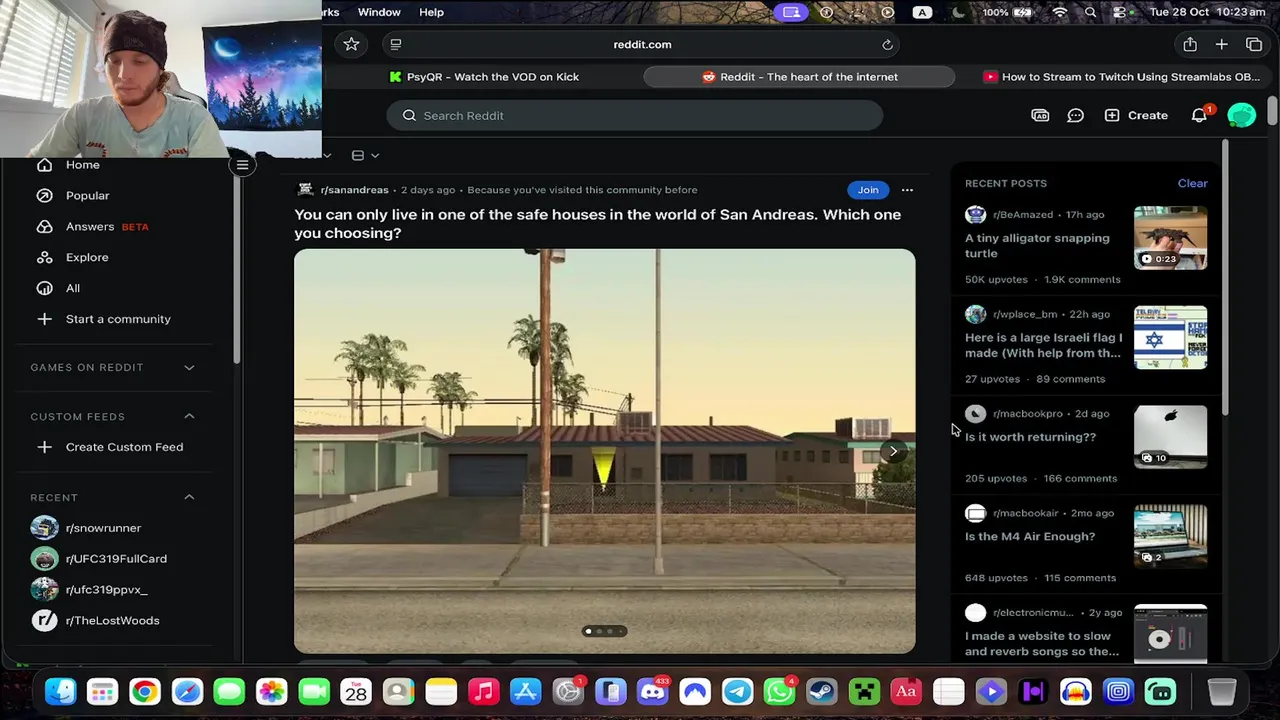The height and width of the screenshot is (720, 1280).
Task: Open Minecraft from the dock
Action: tap(864, 692)
